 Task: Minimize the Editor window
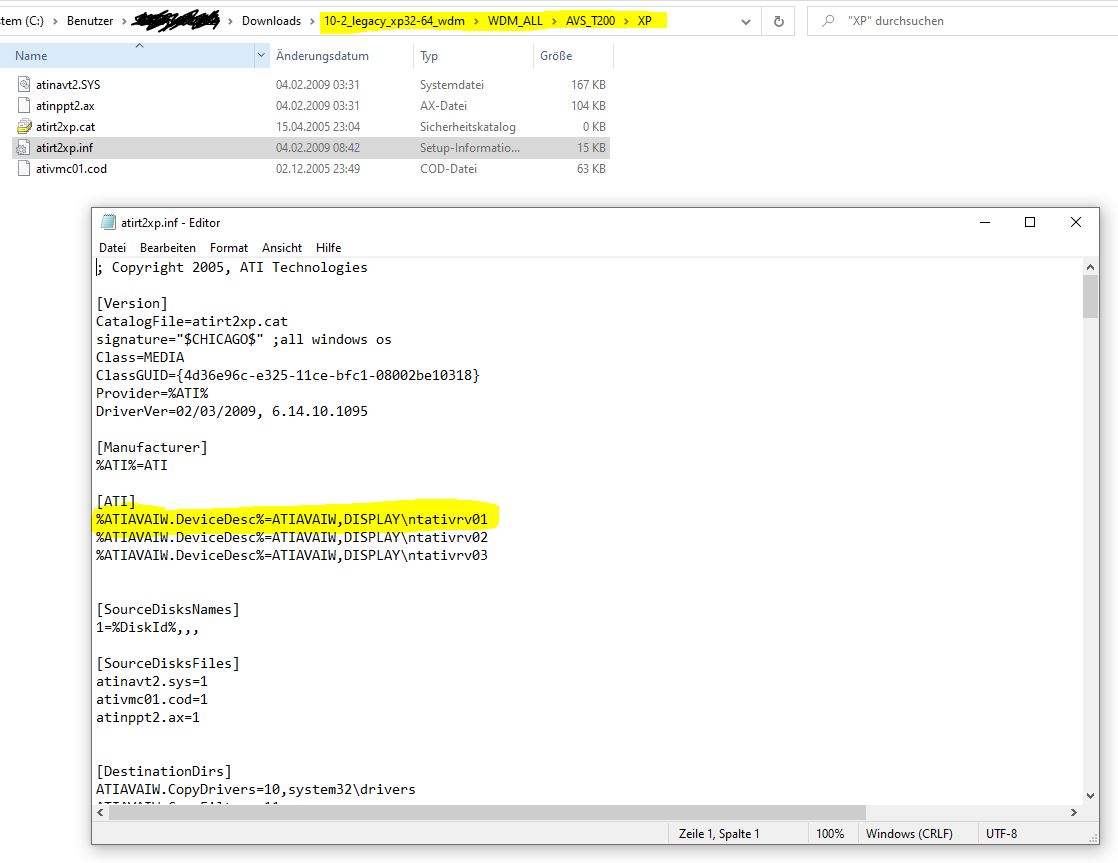coord(985,223)
